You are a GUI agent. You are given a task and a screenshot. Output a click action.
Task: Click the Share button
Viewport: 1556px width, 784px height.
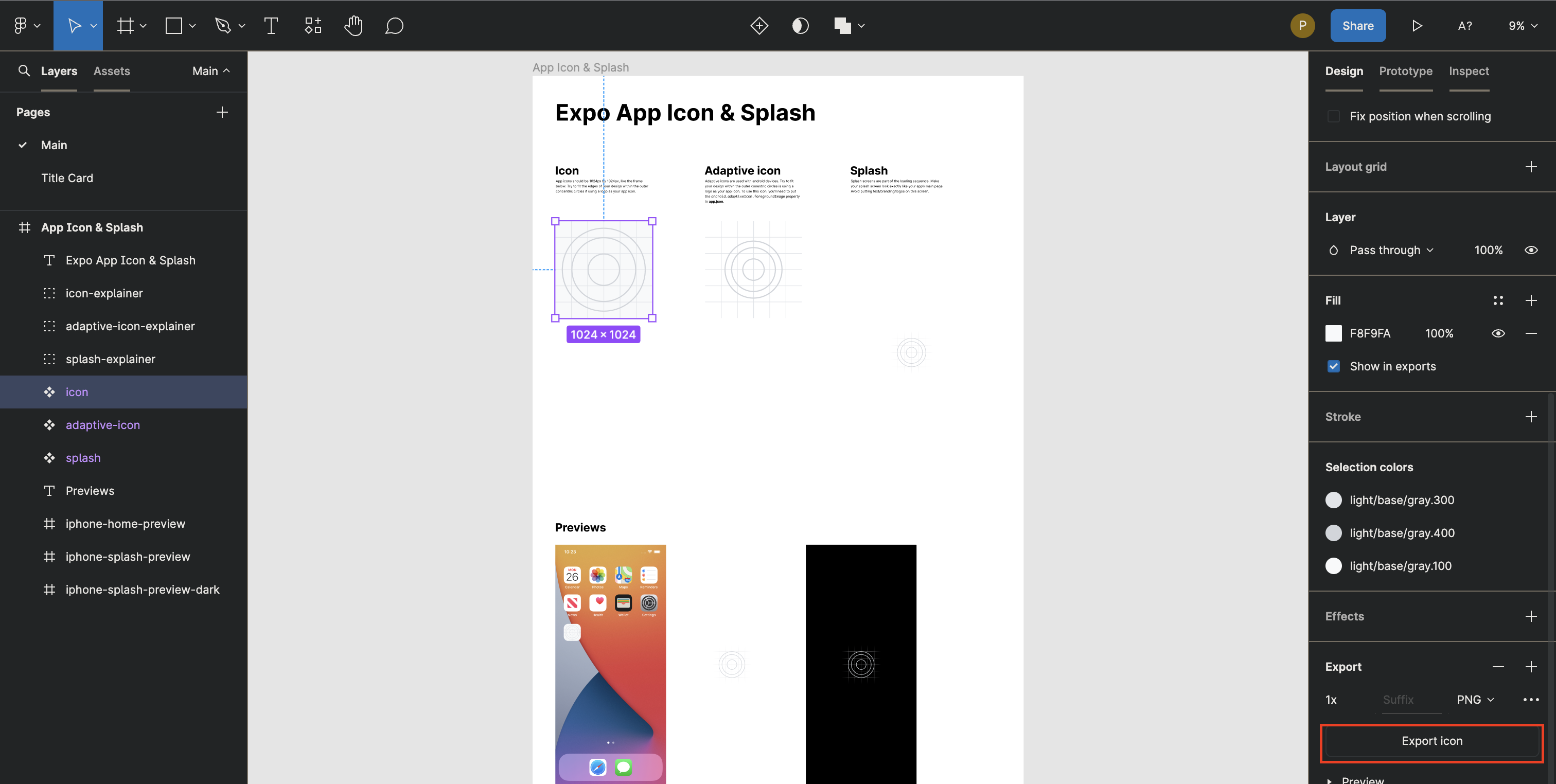coord(1357,25)
